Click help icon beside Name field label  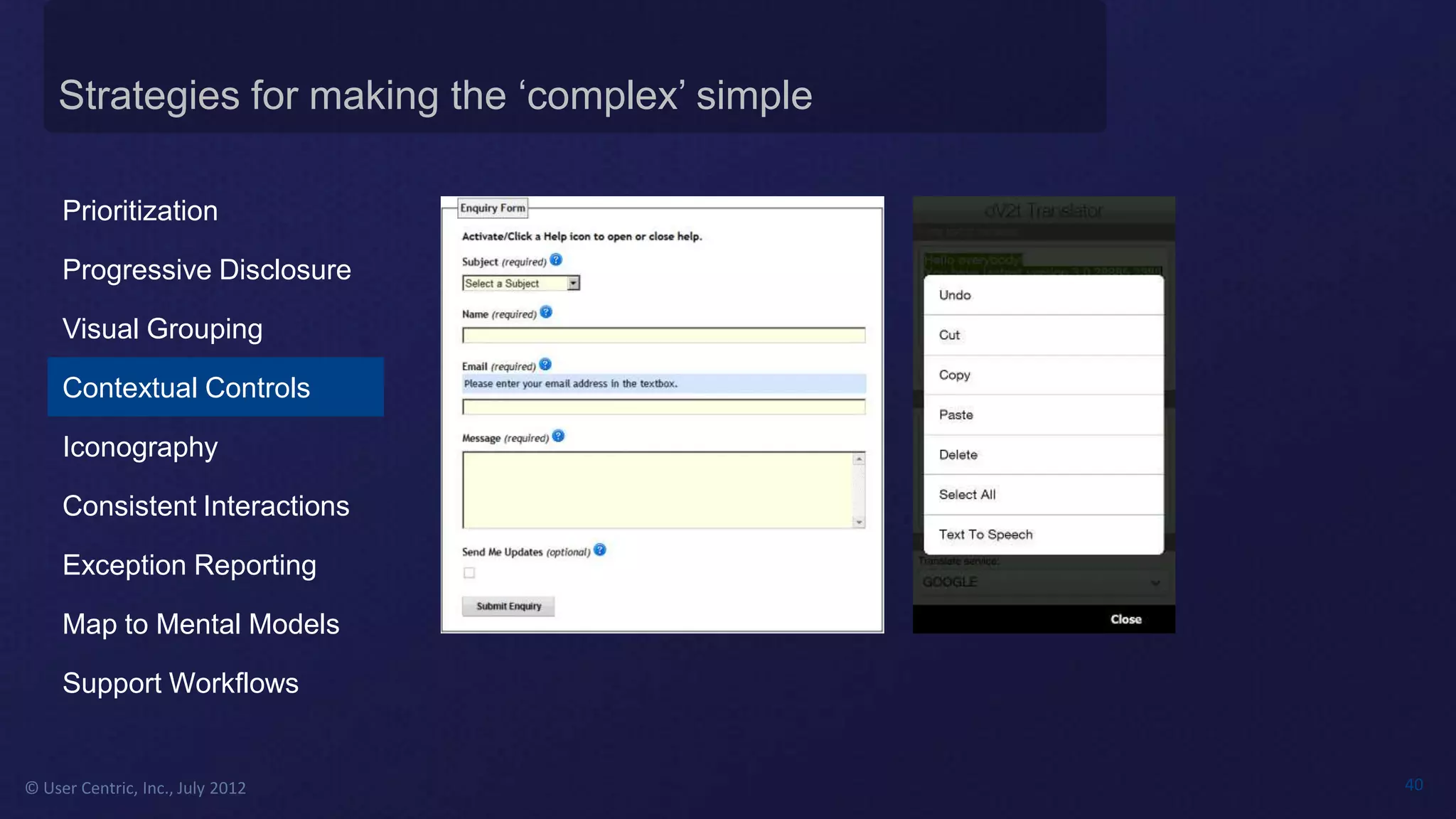(x=546, y=312)
